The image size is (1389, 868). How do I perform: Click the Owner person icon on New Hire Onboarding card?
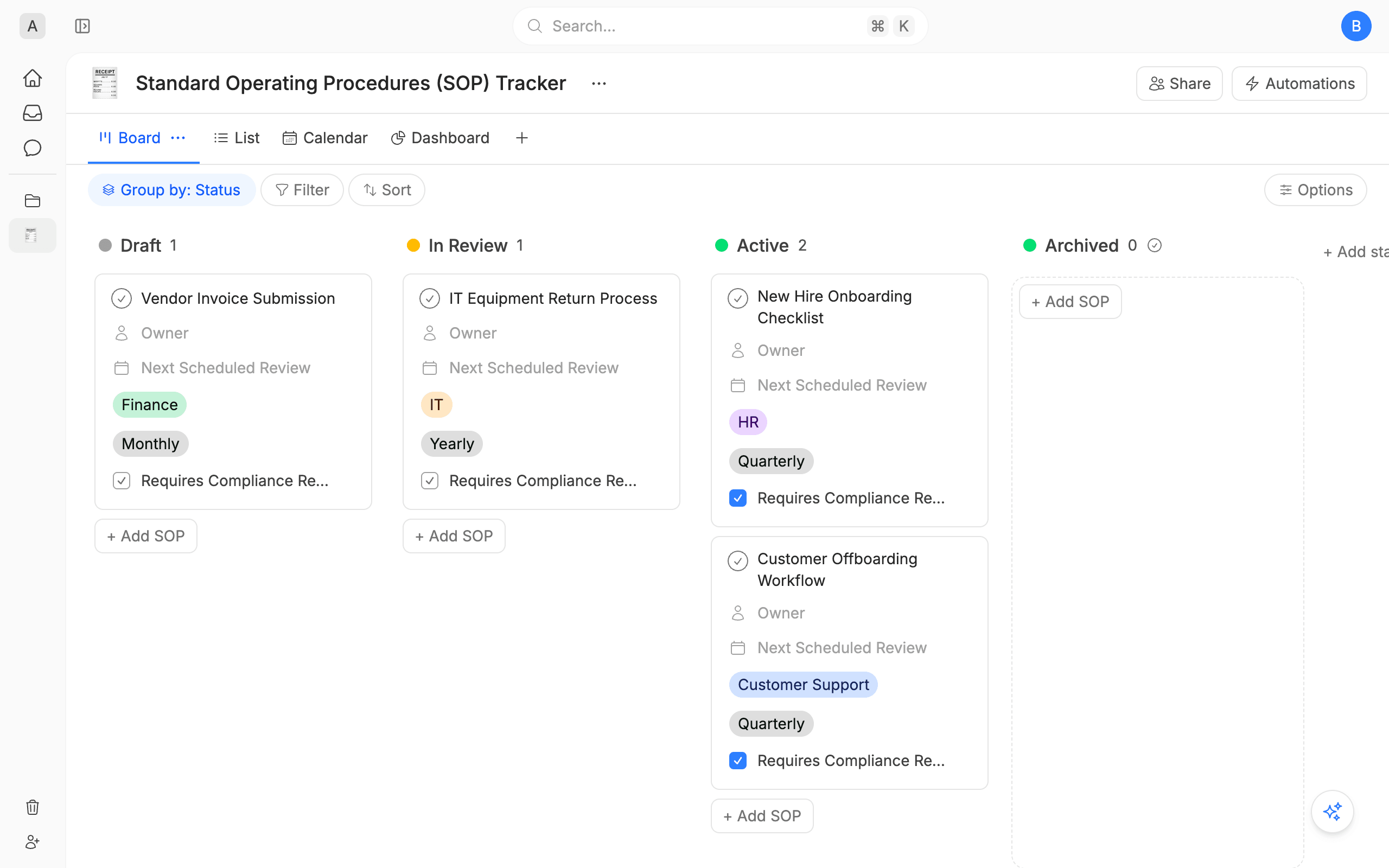pyautogui.click(x=737, y=350)
